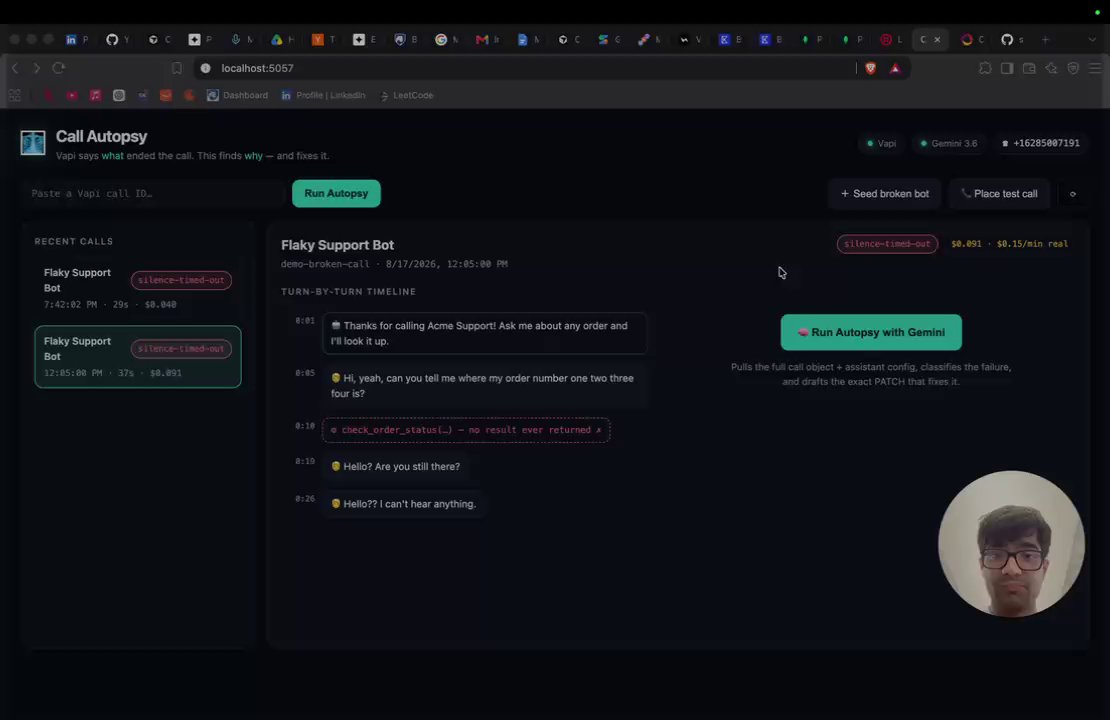Switch to the LinkedIn browser tab
This screenshot has height=720, width=1110.
click(x=76, y=40)
